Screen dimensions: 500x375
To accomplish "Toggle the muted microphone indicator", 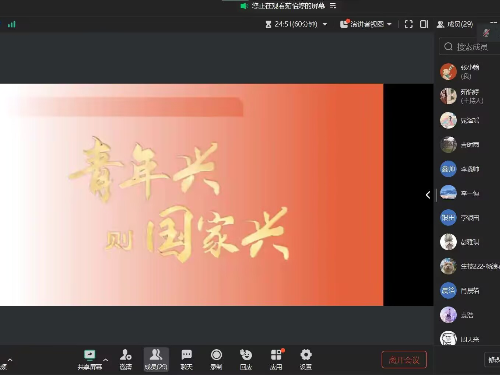I will [487, 33].
